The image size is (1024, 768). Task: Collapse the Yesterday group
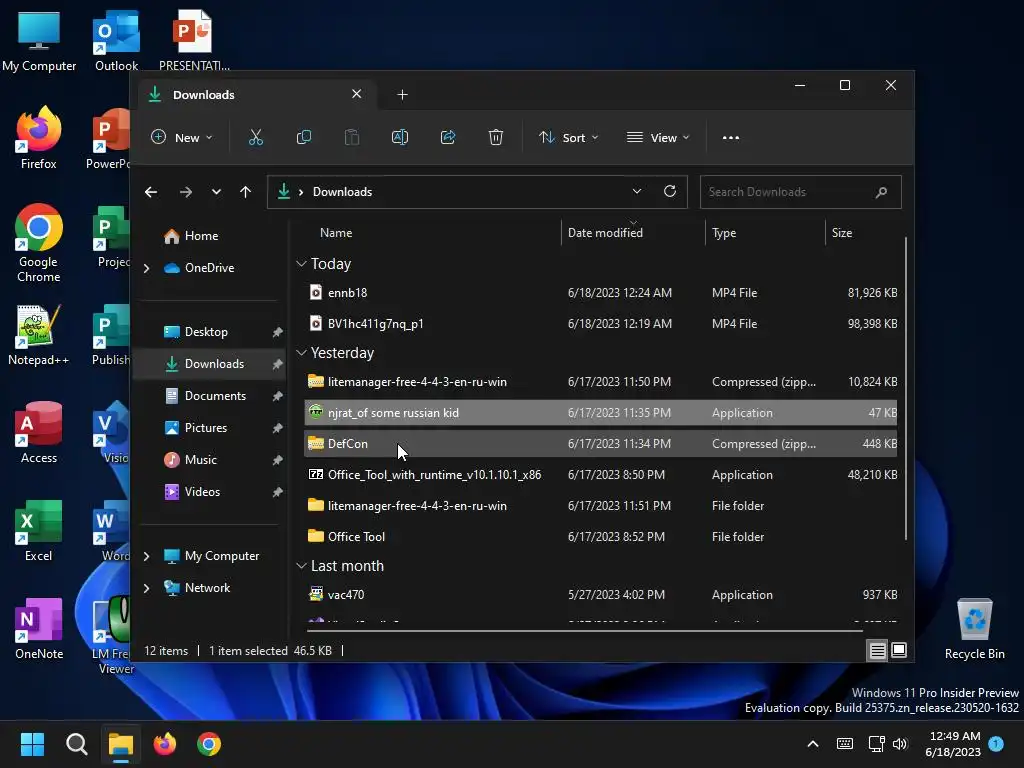point(301,353)
